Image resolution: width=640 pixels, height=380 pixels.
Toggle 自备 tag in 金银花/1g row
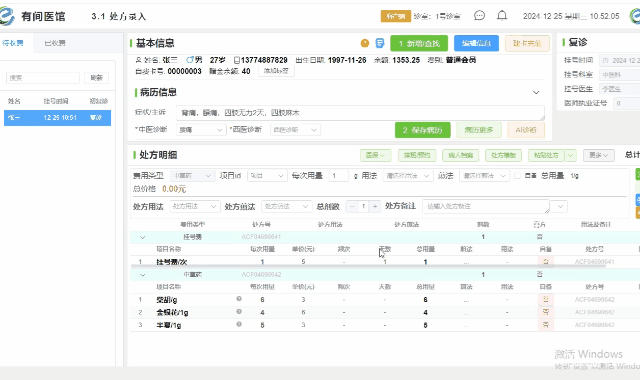(x=546, y=312)
